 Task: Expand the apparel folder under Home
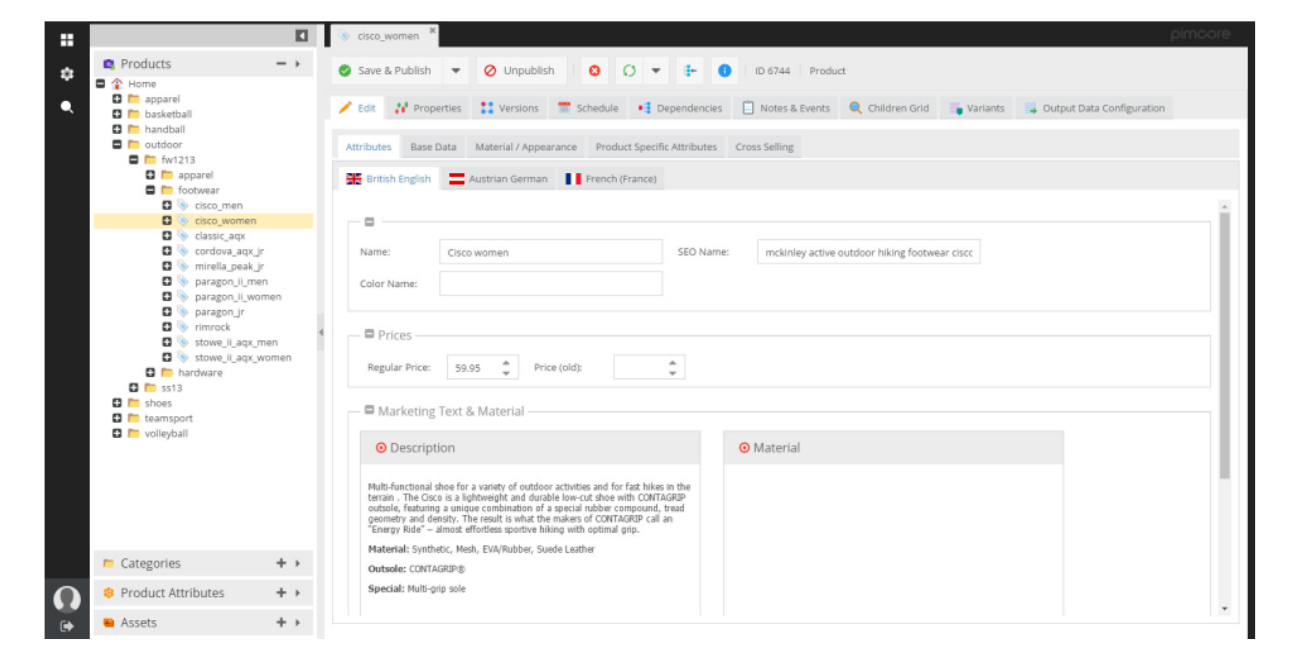[117, 99]
